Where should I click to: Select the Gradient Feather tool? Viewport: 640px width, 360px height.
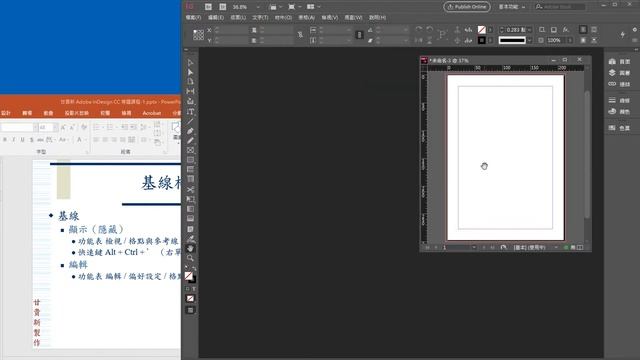click(x=190, y=219)
